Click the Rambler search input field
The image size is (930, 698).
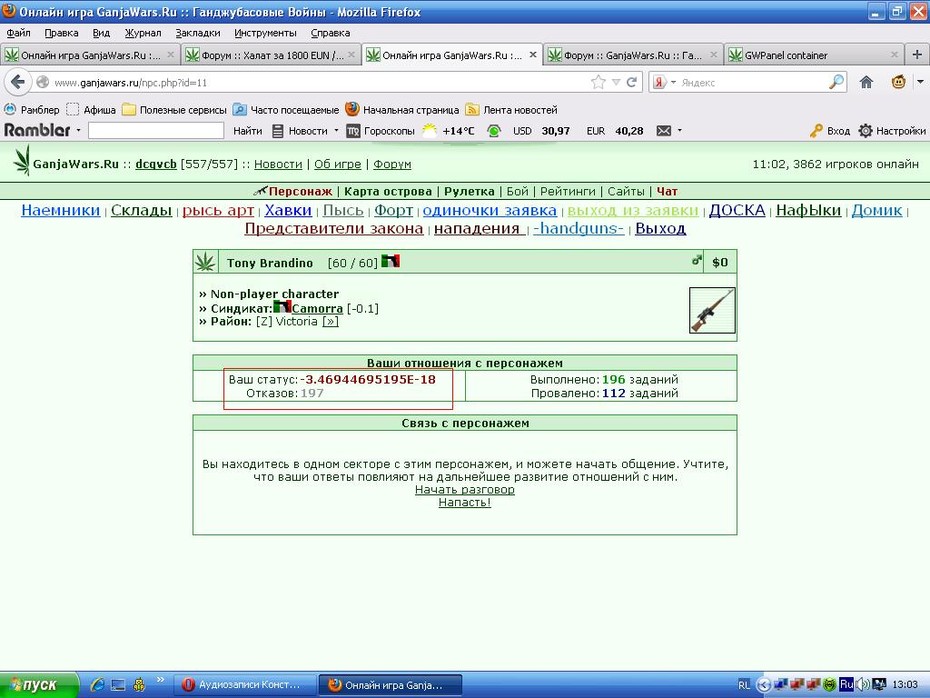point(156,130)
